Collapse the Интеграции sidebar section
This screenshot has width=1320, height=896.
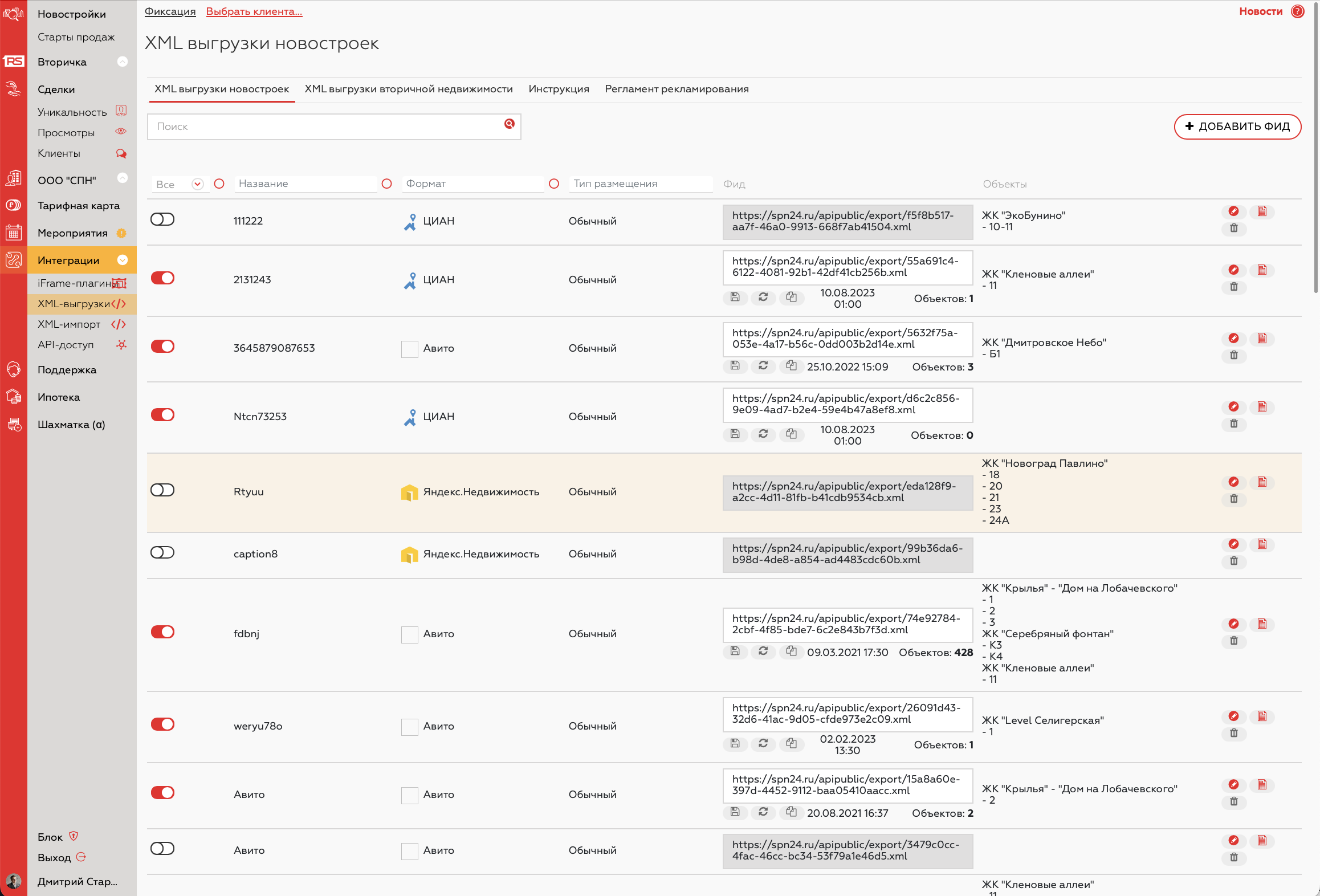pyautogui.click(x=122, y=260)
